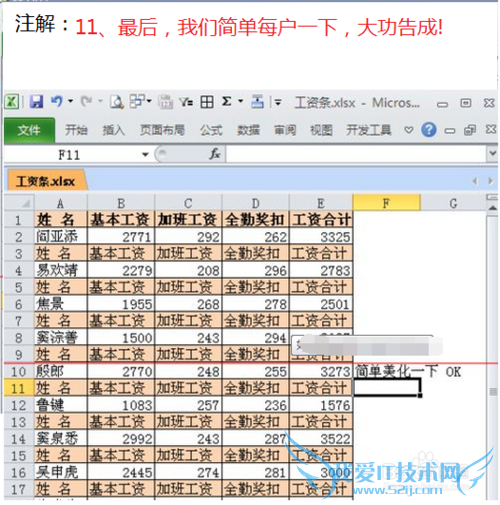
Task: Open the Name Box dropdown arrow
Action: click(145, 155)
